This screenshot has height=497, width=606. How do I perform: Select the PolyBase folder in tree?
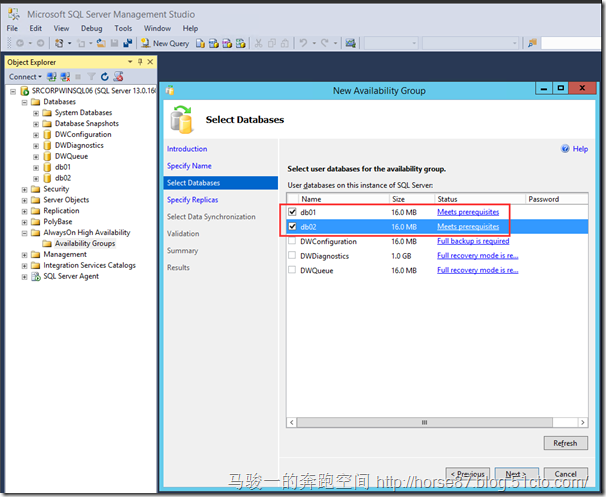tap(58, 222)
